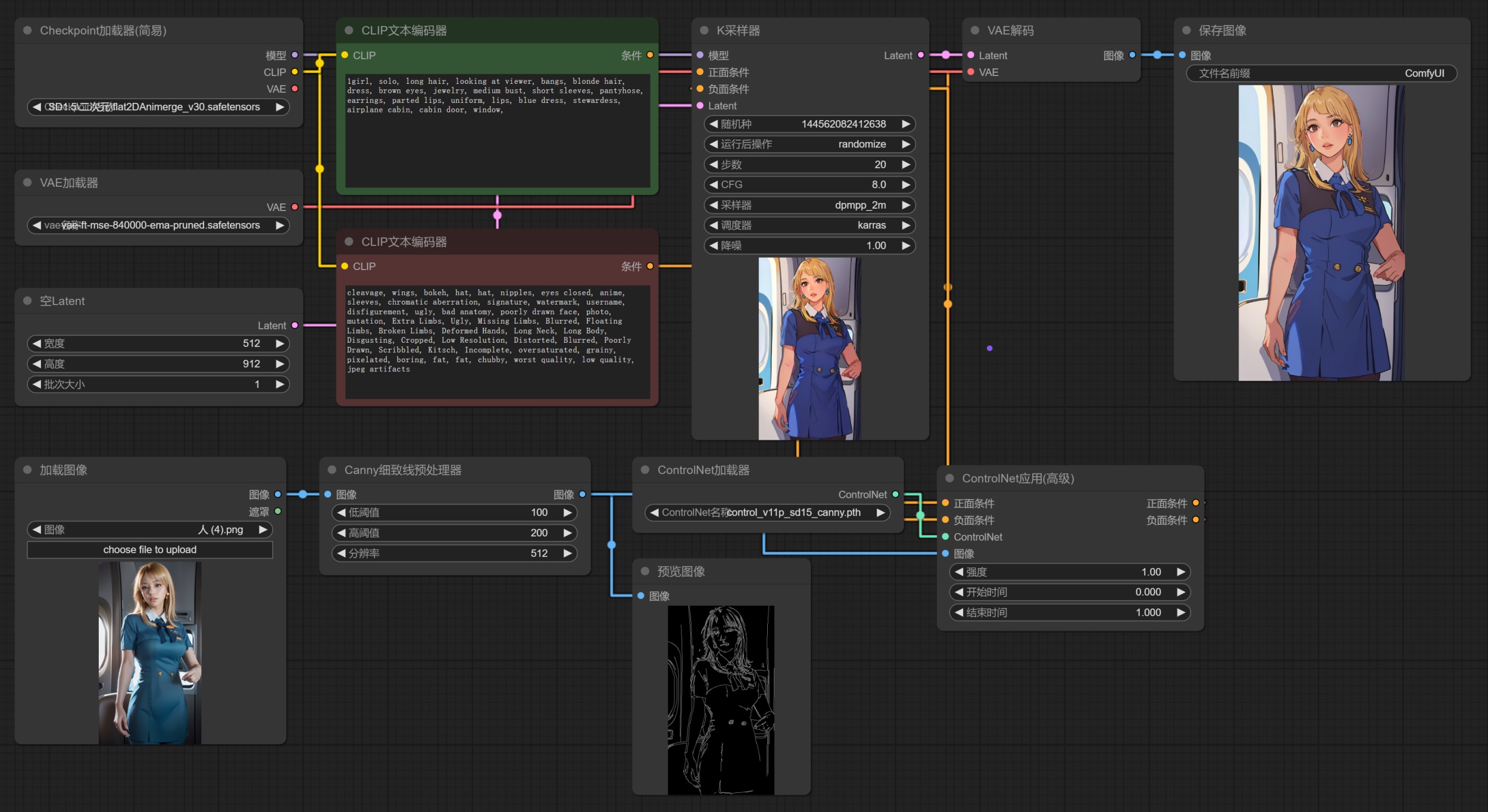The width and height of the screenshot is (1488, 812).
Task: Open the 调度器 karras dropdown
Action: 809,225
